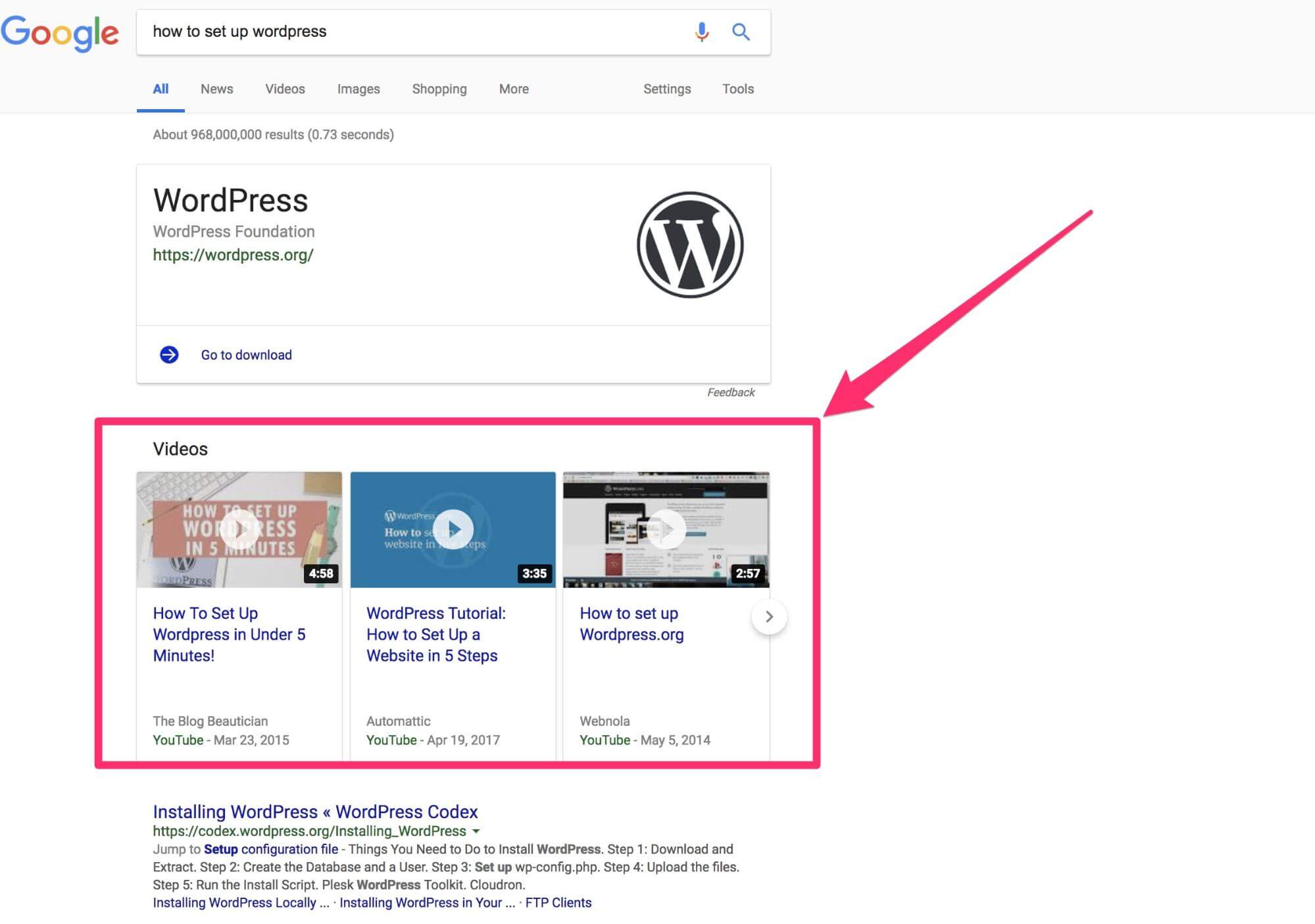Click the Feedback link

pyautogui.click(x=731, y=393)
